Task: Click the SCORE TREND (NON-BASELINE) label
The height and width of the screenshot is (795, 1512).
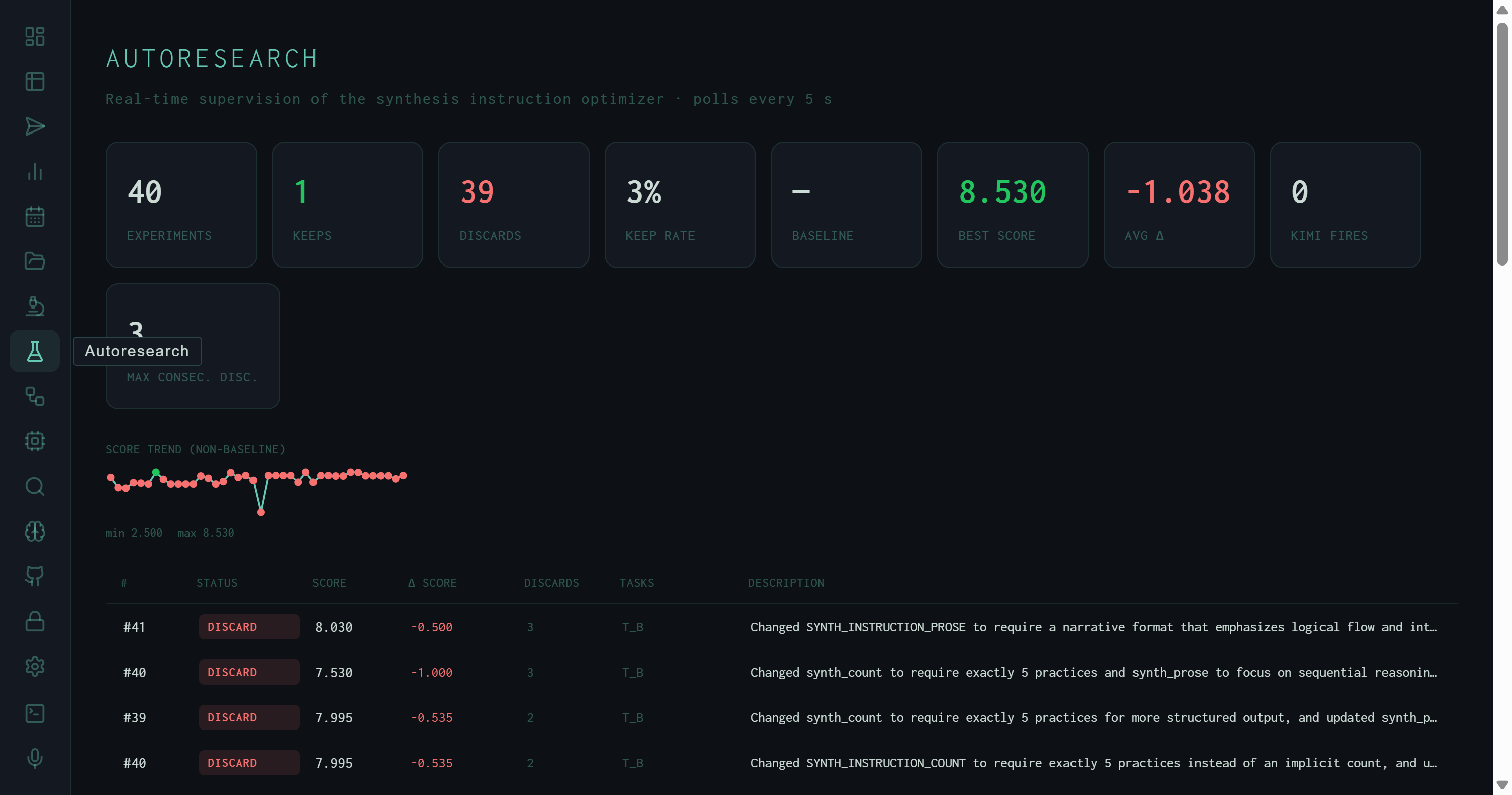Action: click(196, 449)
